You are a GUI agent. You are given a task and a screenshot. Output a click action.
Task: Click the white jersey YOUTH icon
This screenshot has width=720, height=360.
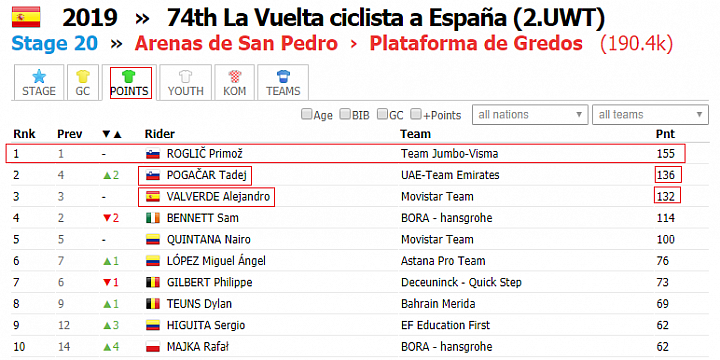pyautogui.click(x=186, y=76)
